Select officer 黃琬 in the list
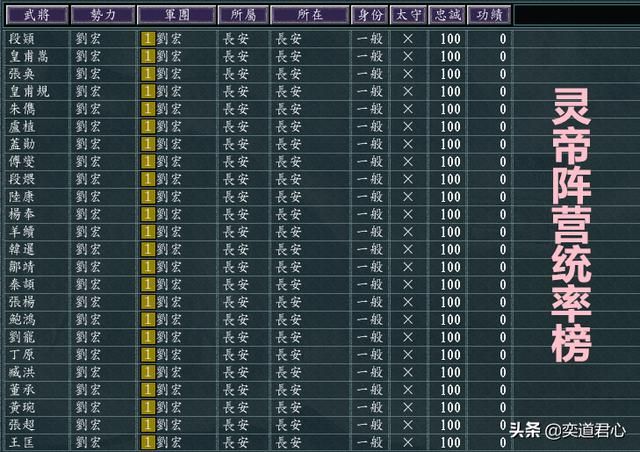The height and width of the screenshot is (452, 640). [x=22, y=407]
